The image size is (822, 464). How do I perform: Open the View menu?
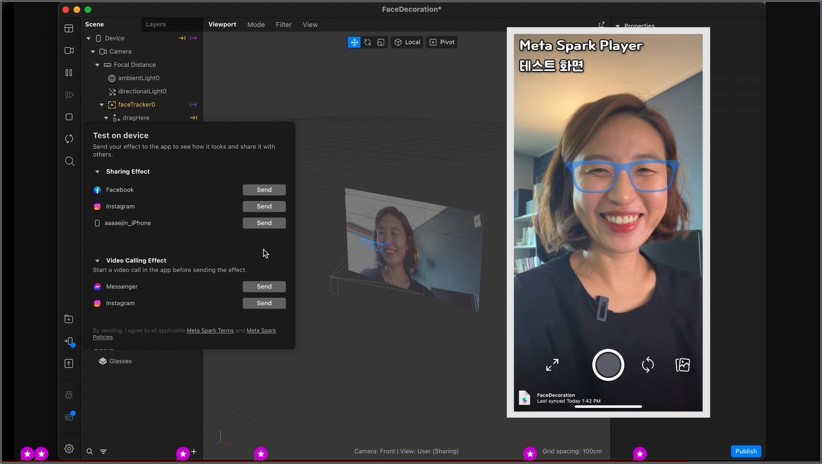(310, 25)
